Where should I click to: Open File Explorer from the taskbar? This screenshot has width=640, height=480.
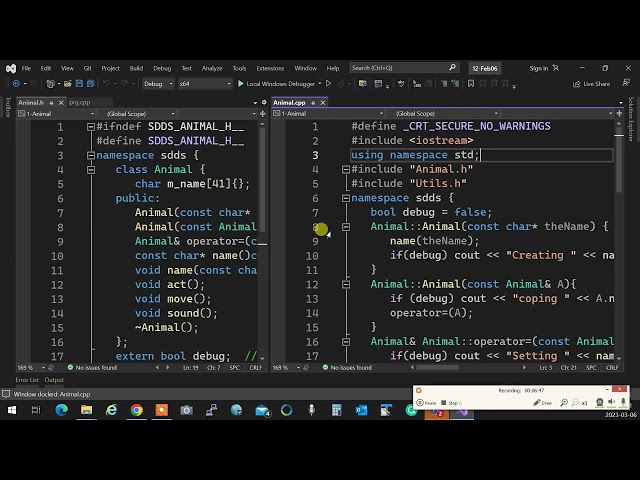[86, 410]
